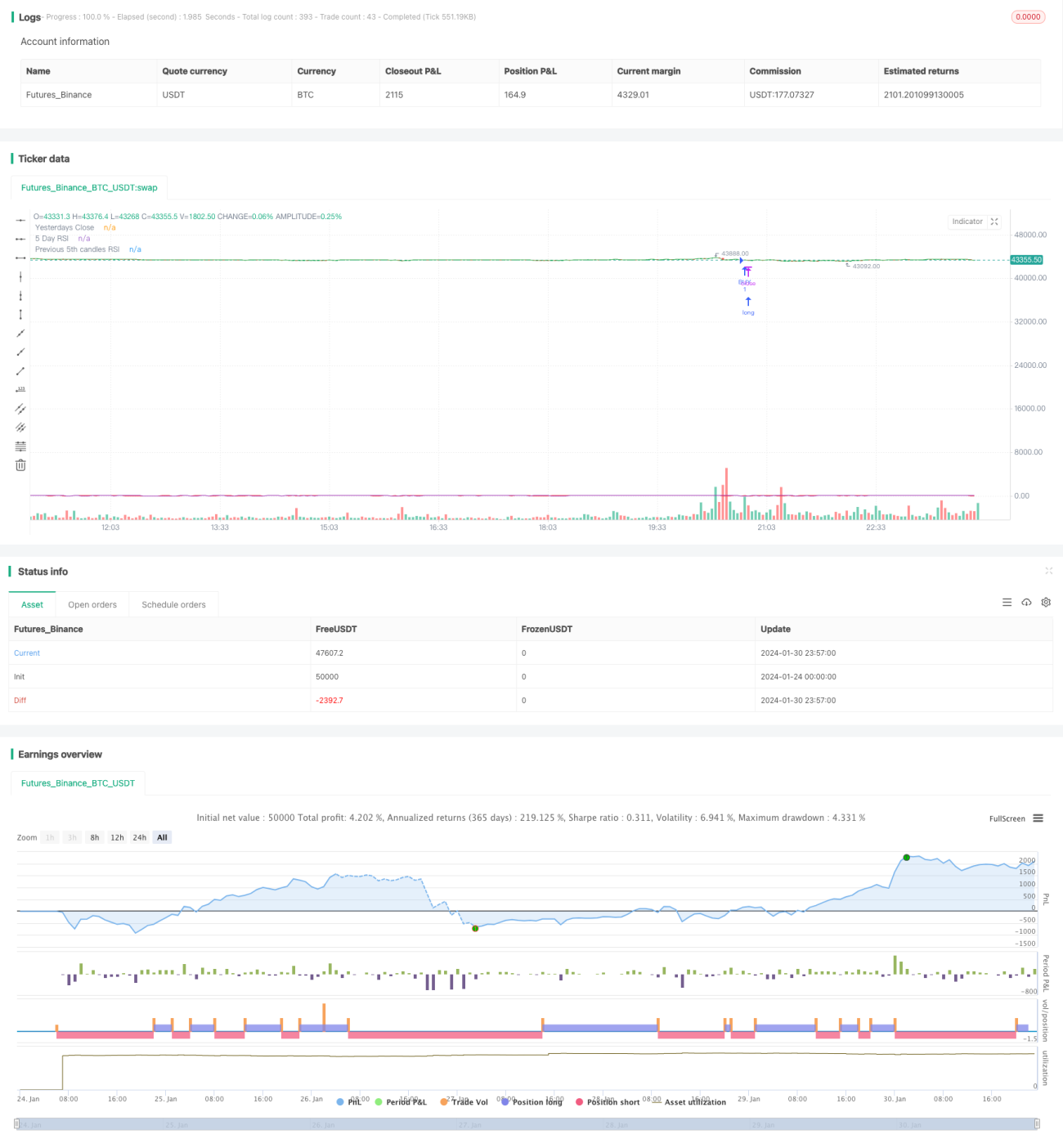Open the earnings chart hamburger menu

click(x=1038, y=818)
